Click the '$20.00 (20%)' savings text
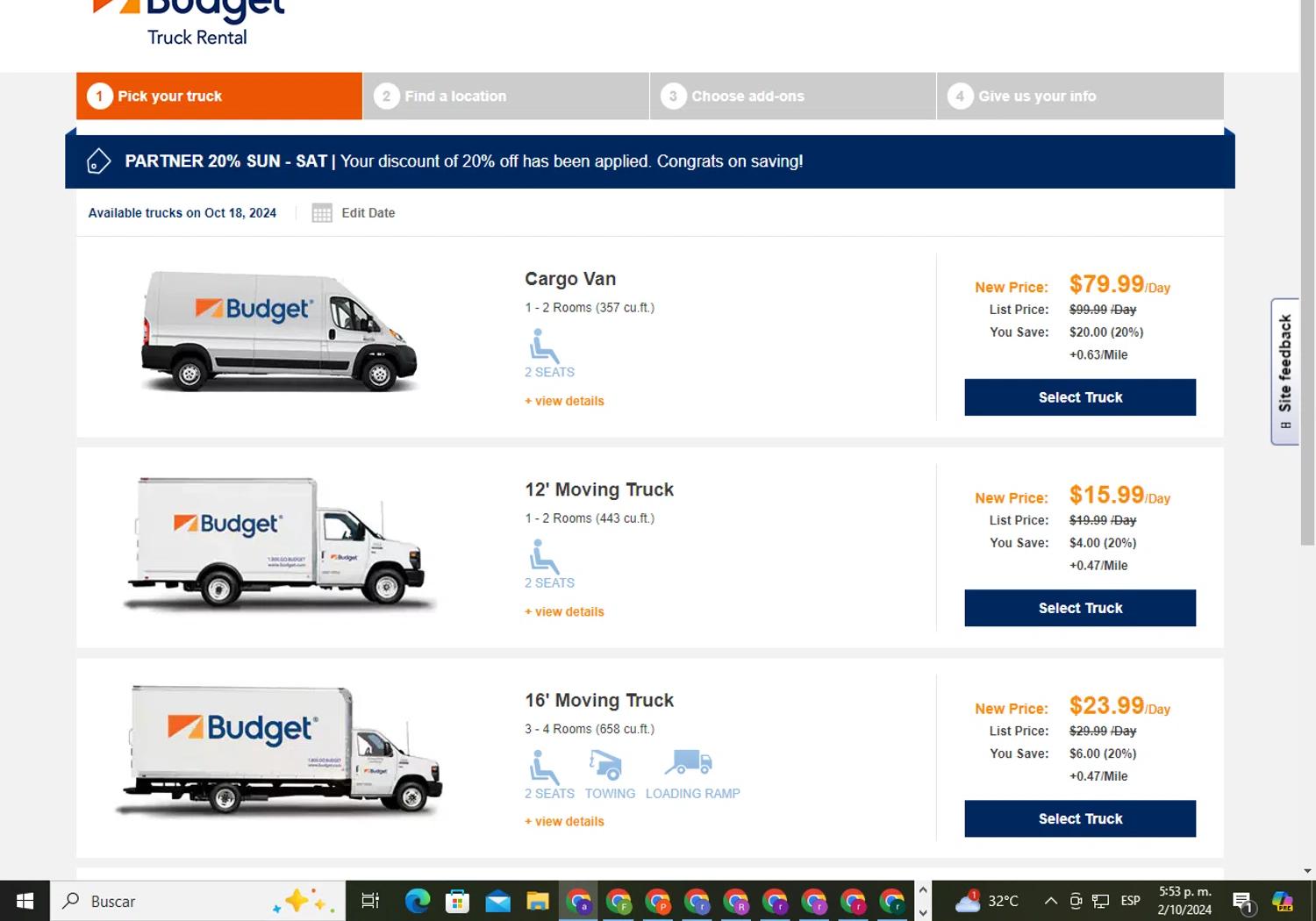Screen dimensions: 1316x921 (1106, 332)
